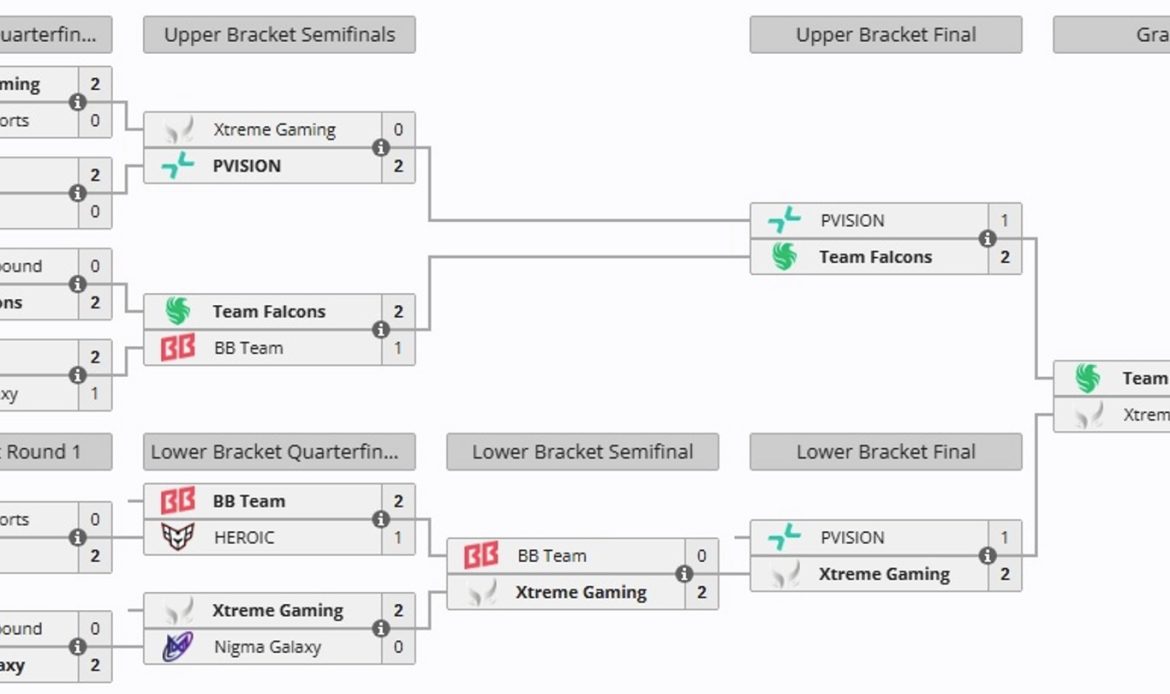Click the Nigma Galaxy team logo
The height and width of the screenshot is (694, 1170).
(x=178, y=647)
